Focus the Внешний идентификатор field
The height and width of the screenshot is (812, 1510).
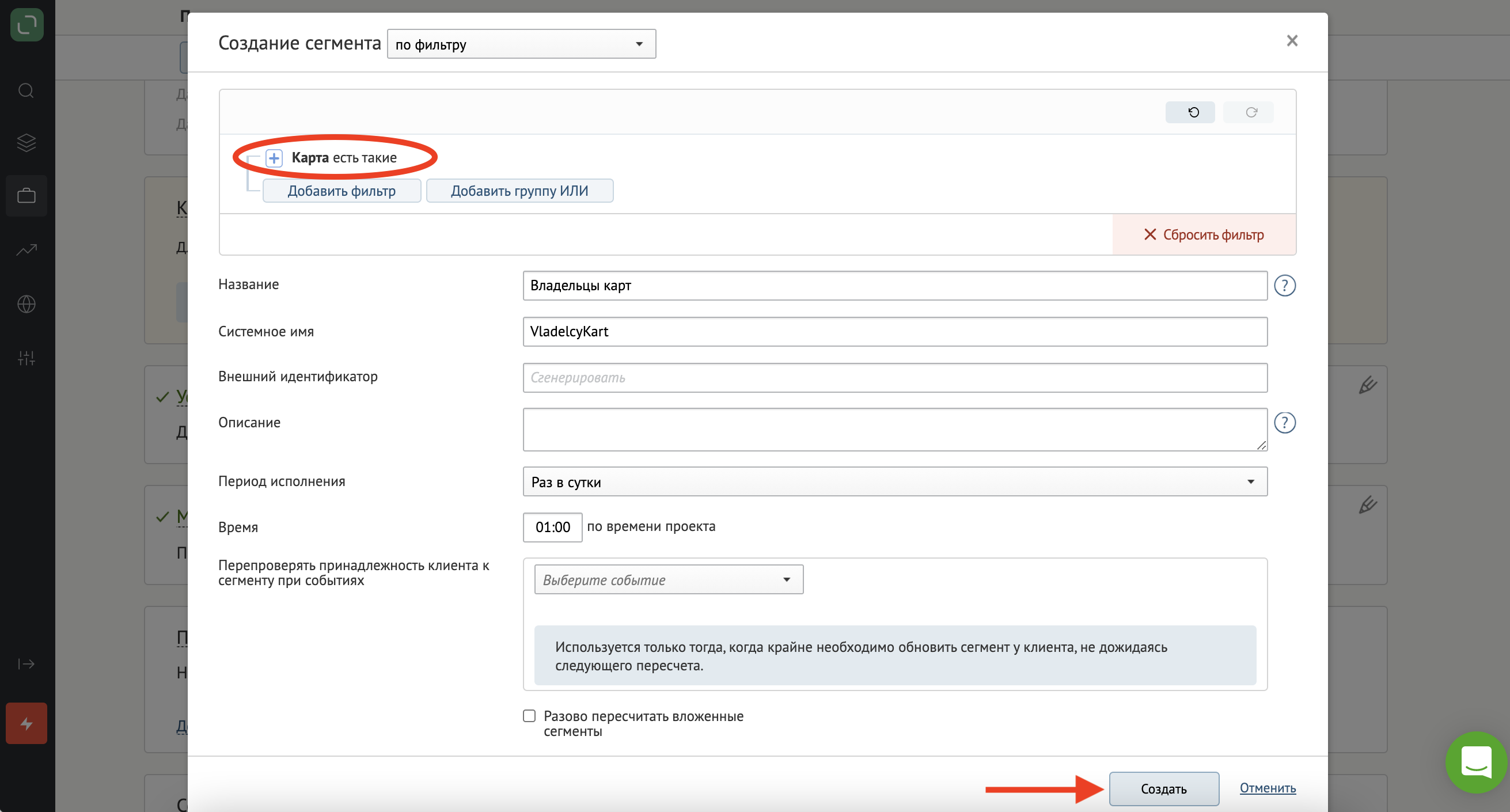pos(894,378)
